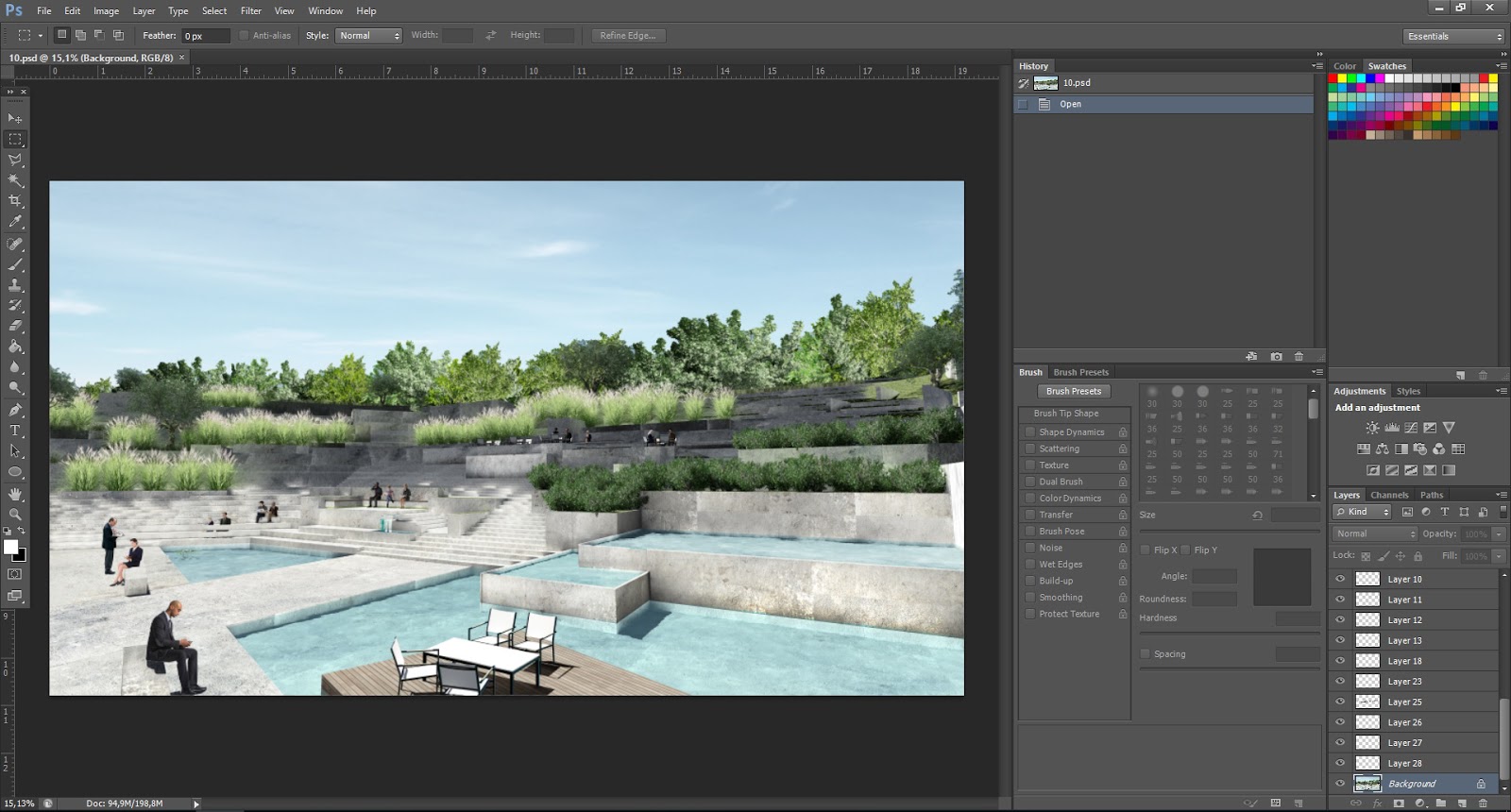Select the Crop tool
The height and width of the screenshot is (812, 1511).
15,201
